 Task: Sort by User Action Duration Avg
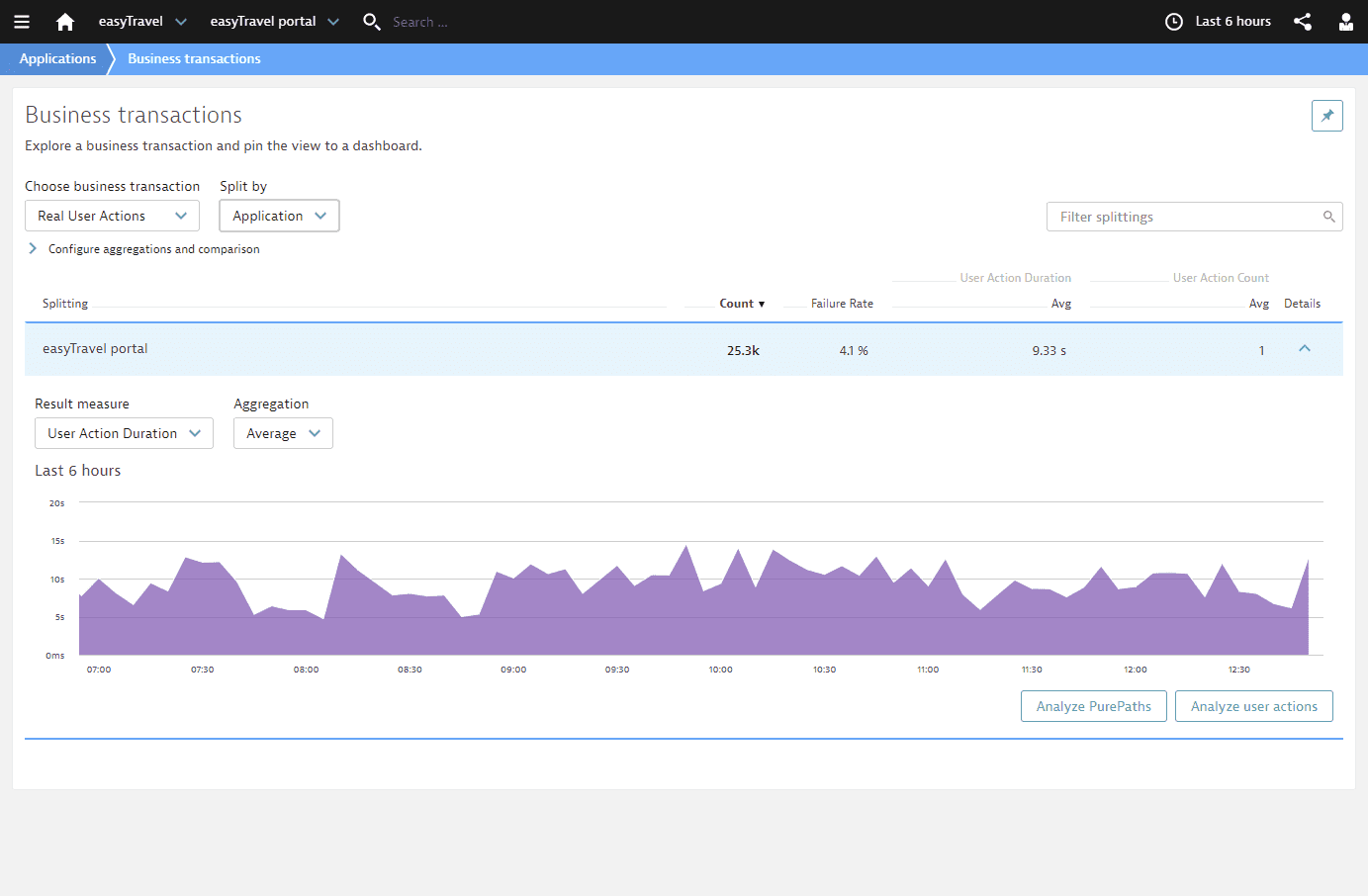coord(1060,304)
